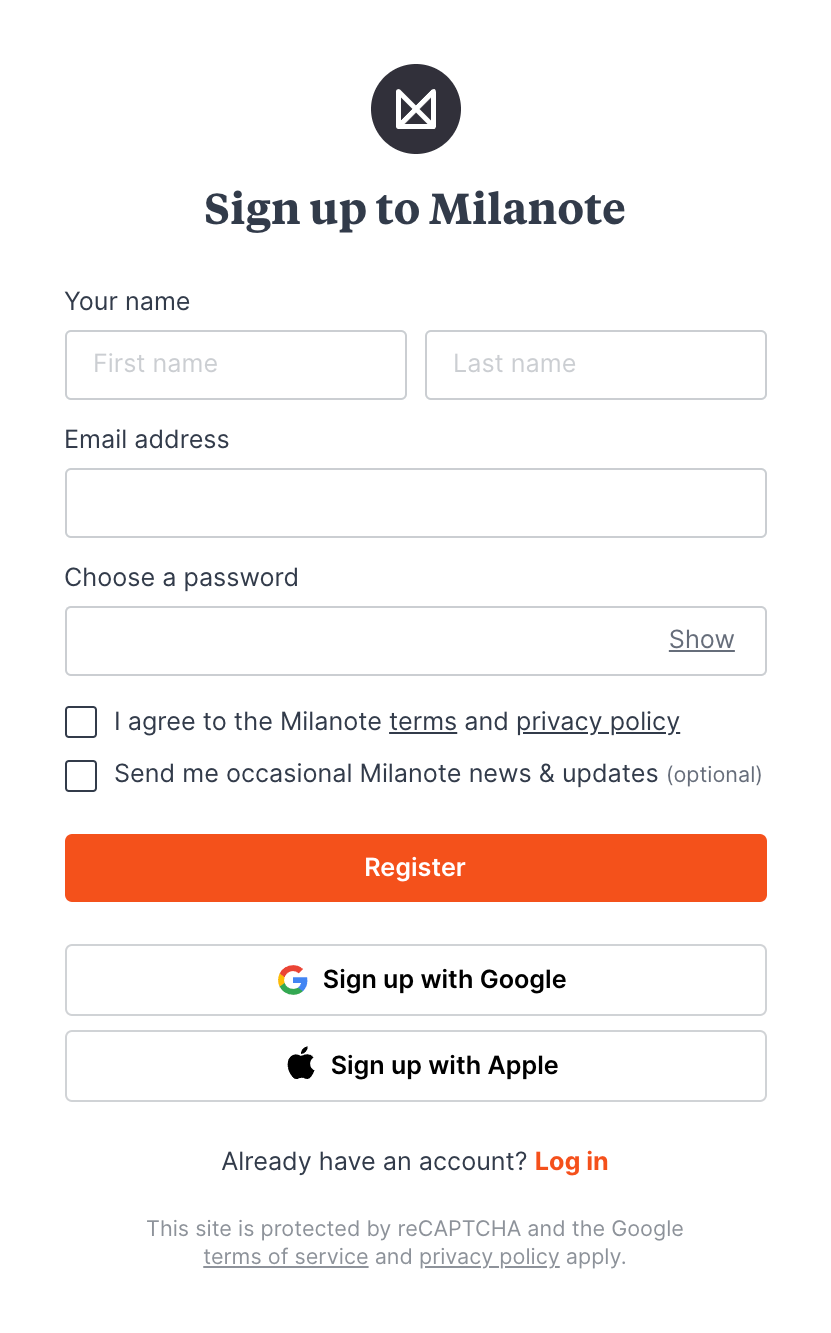Click the Apple logo icon
Screen dimensions: 831x1333
click(300, 1065)
